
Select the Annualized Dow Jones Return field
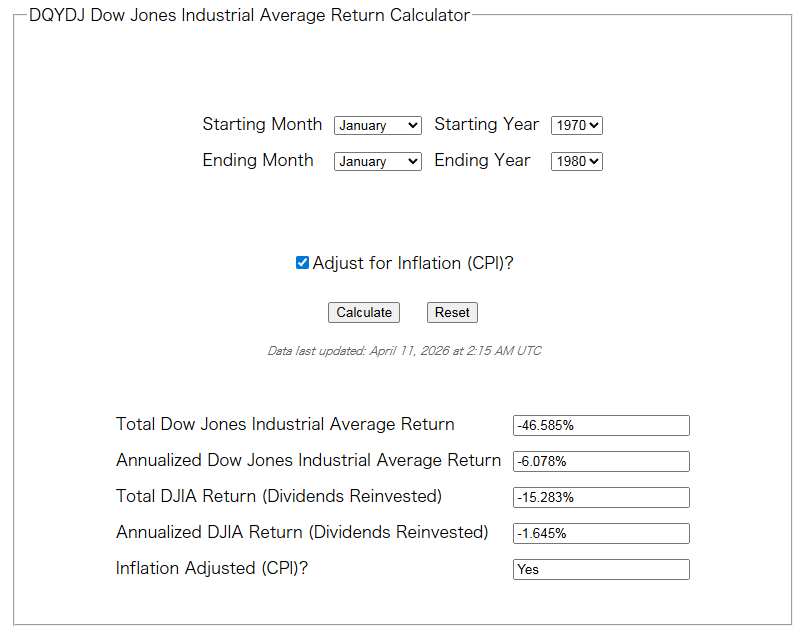click(600, 461)
